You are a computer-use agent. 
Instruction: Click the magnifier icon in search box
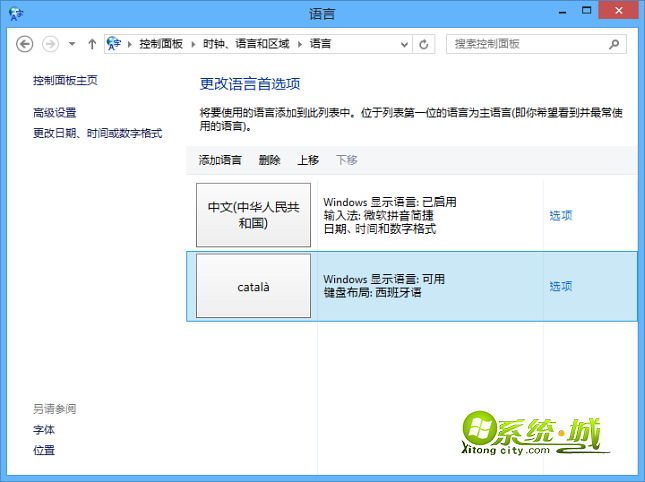pos(614,44)
